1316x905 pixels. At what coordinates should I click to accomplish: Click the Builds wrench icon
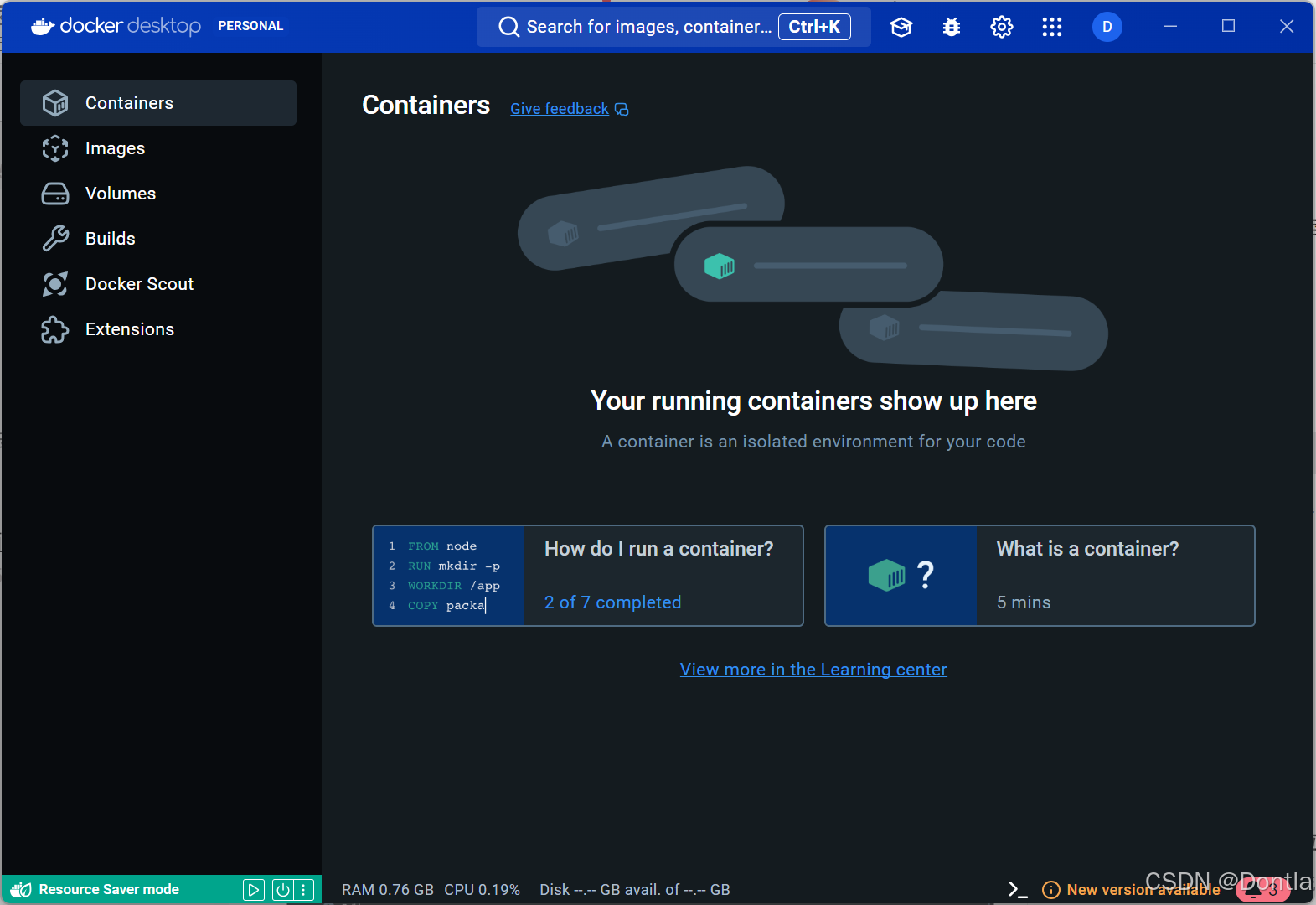point(55,239)
